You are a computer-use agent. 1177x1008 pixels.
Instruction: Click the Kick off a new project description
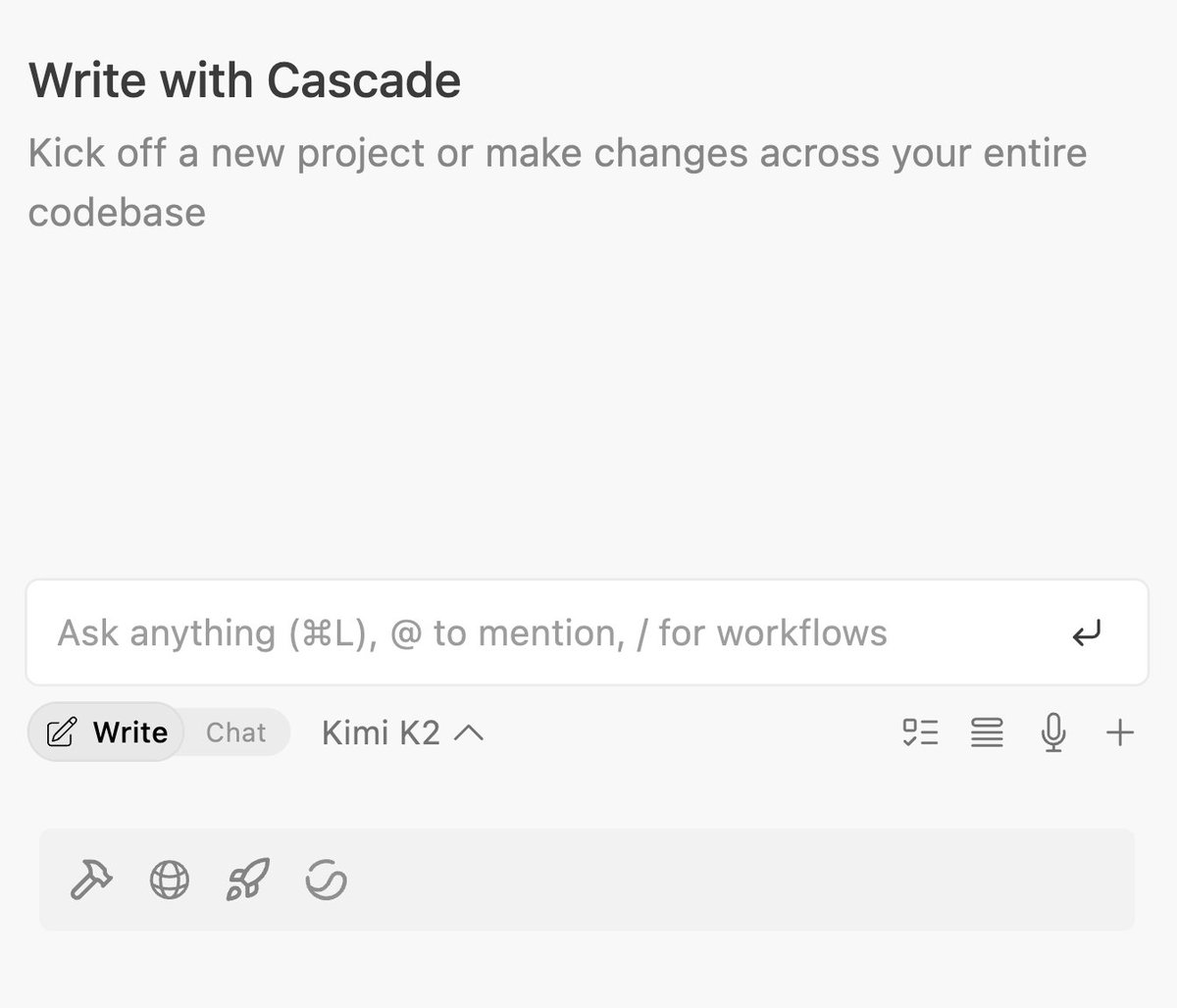click(x=557, y=182)
